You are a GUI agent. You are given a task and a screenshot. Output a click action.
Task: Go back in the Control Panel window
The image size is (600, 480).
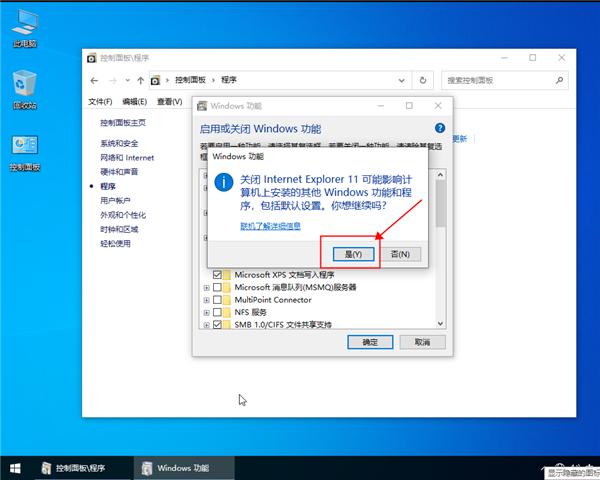click(x=94, y=80)
